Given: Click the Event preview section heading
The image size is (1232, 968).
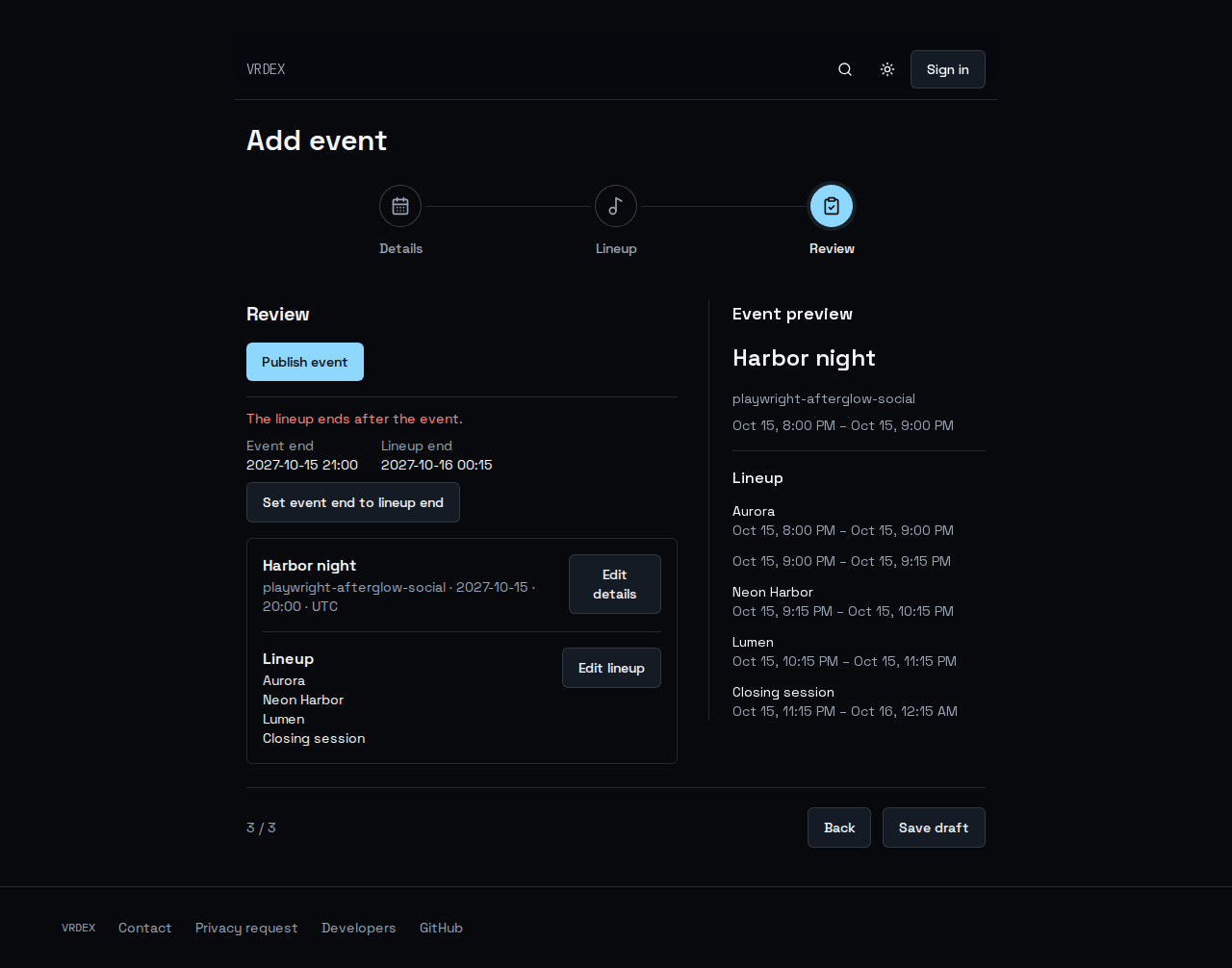Looking at the screenshot, I should pos(792,314).
